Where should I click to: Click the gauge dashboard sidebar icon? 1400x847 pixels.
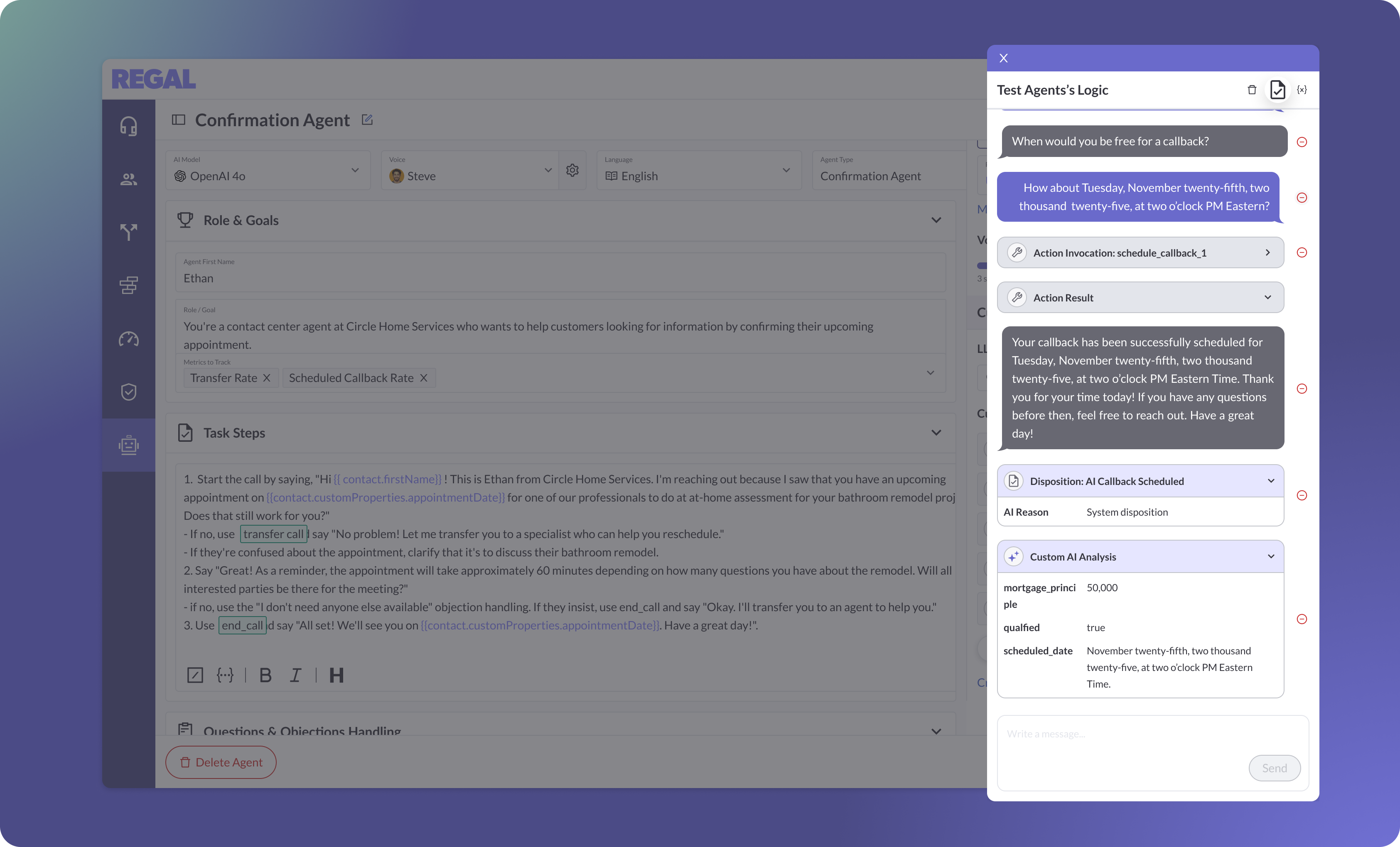pyautogui.click(x=128, y=339)
